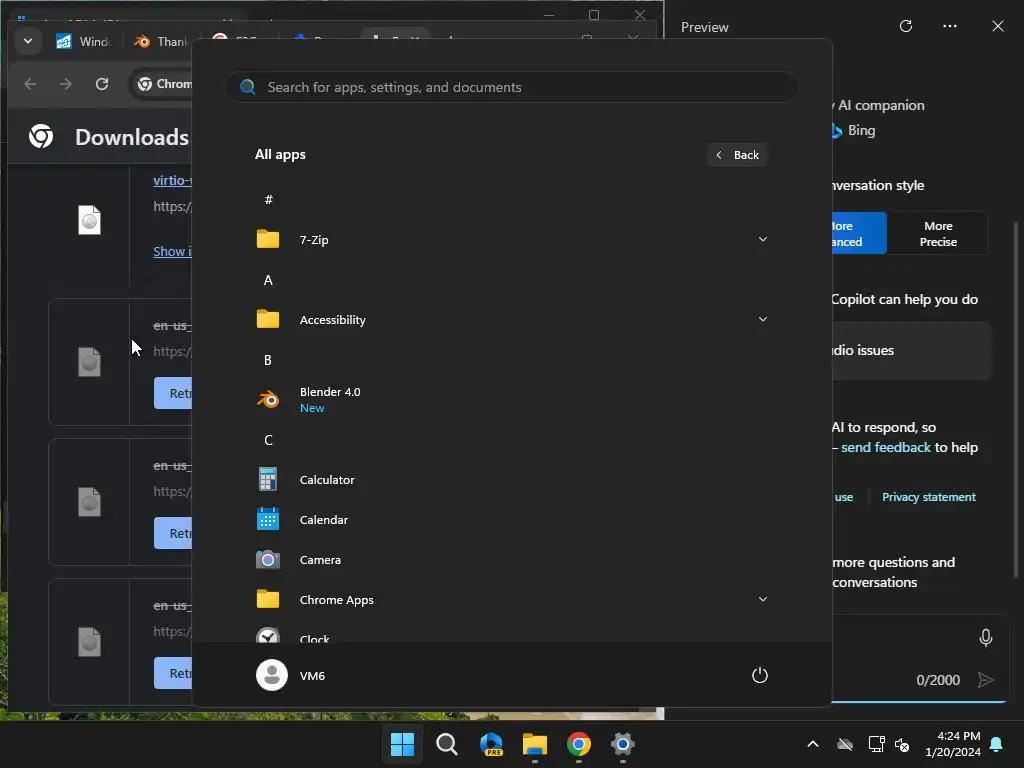Jump to letter # section header
This screenshot has height=768, width=1024.
[268, 199]
